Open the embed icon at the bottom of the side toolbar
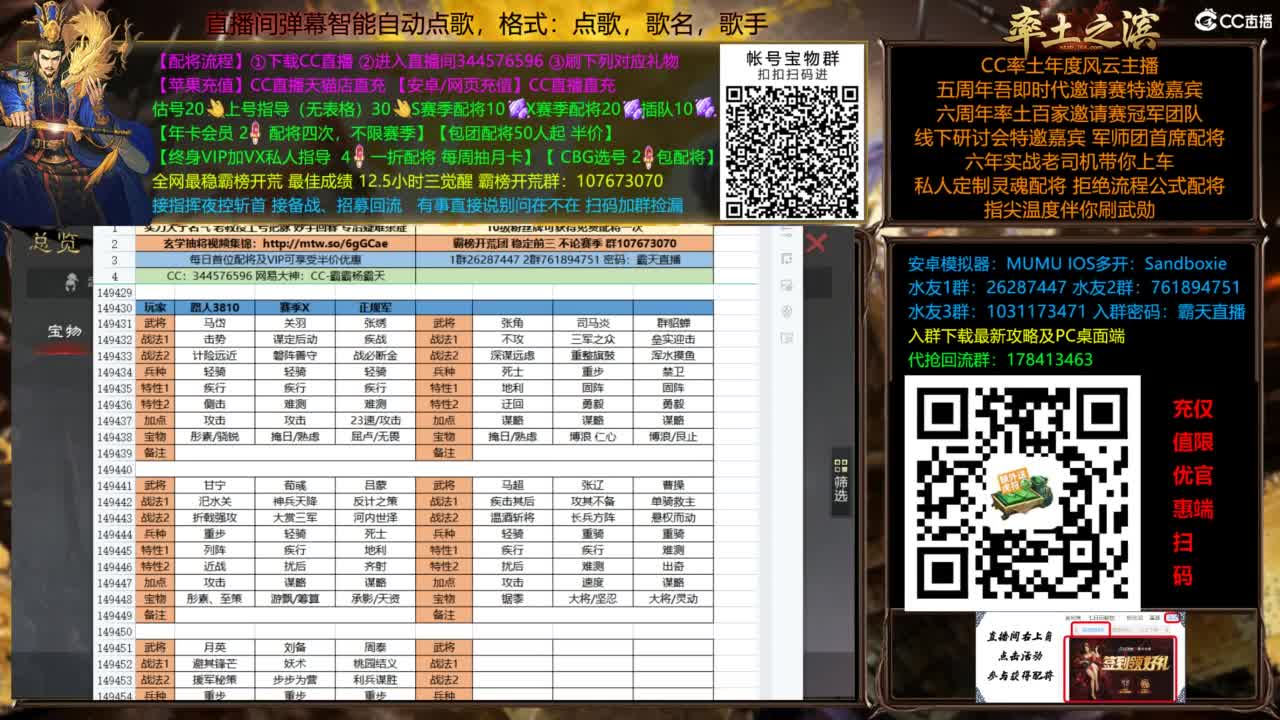 point(787,338)
